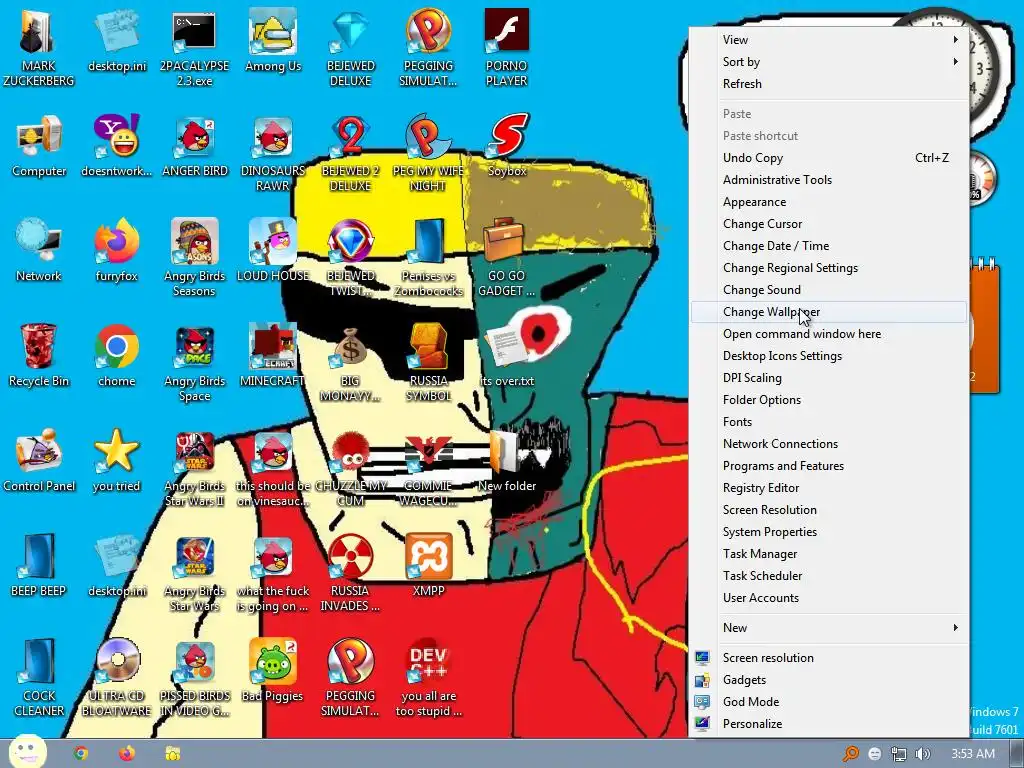Select the its over.txt file
Image resolution: width=1024 pixels, height=768 pixels.
[507, 355]
